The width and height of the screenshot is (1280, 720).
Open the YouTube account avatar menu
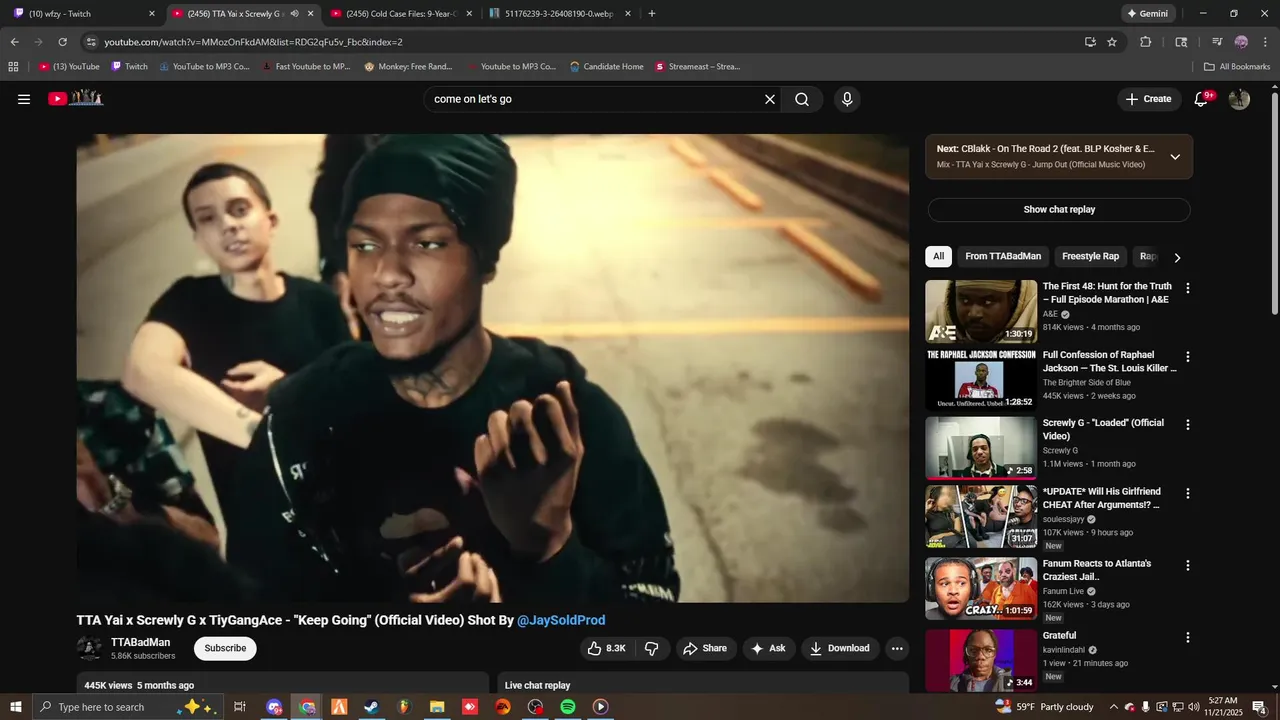click(x=1239, y=99)
